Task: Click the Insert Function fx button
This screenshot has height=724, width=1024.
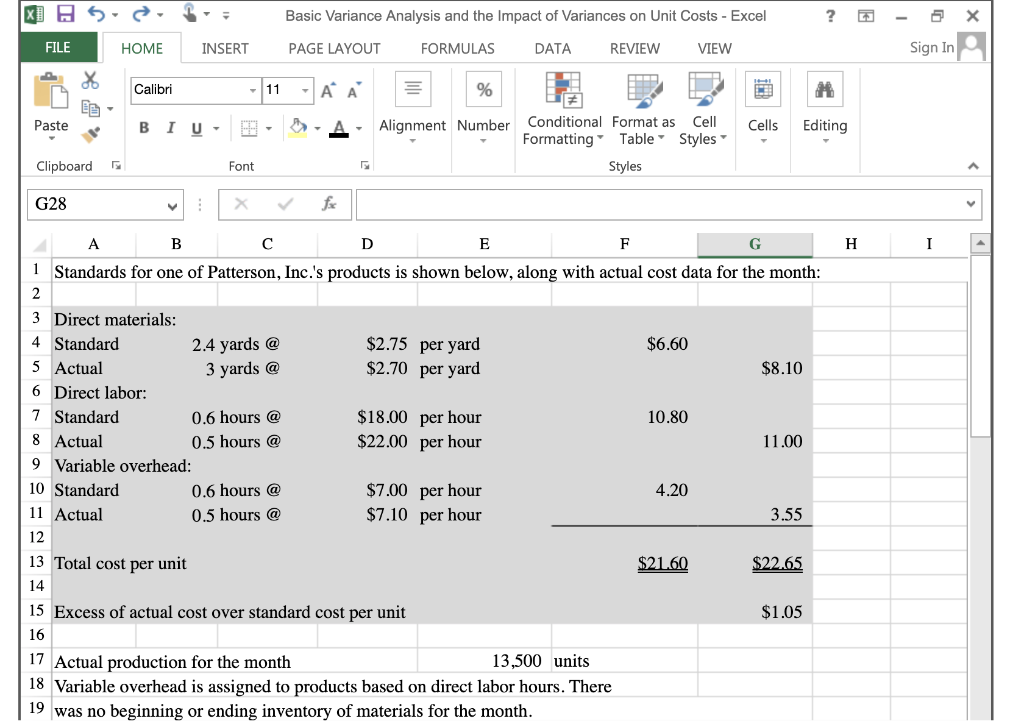Action: pyautogui.click(x=331, y=205)
